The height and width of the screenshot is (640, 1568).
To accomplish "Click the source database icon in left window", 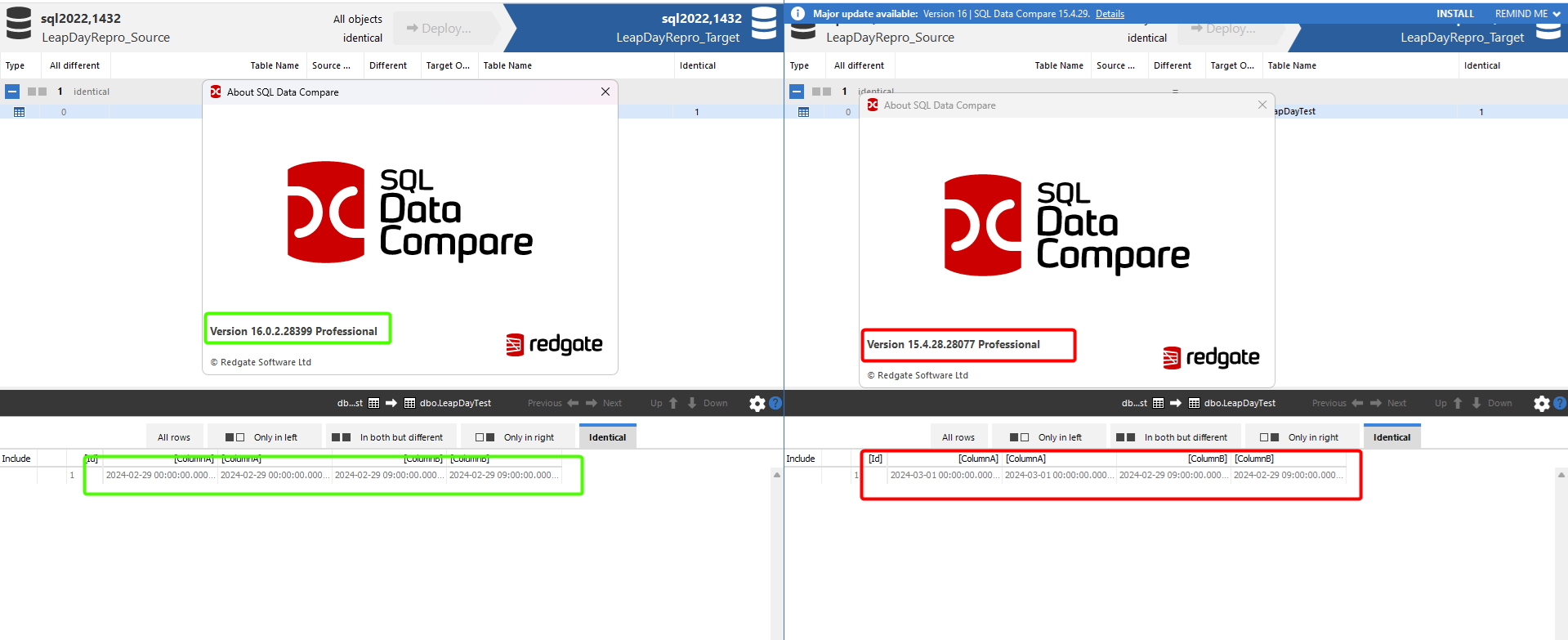I will click(19, 24).
